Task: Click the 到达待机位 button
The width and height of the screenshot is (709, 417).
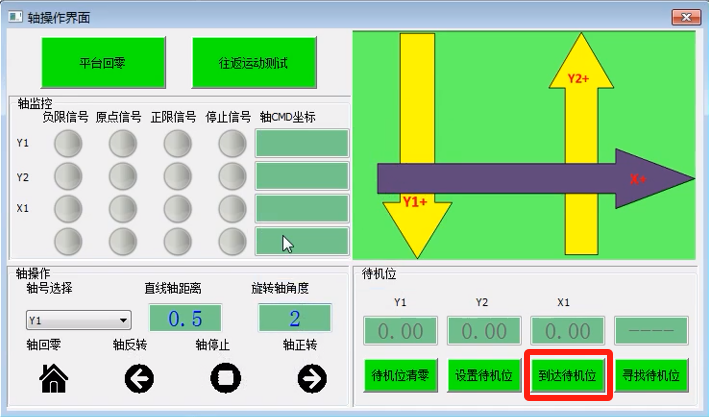Action: (568, 377)
